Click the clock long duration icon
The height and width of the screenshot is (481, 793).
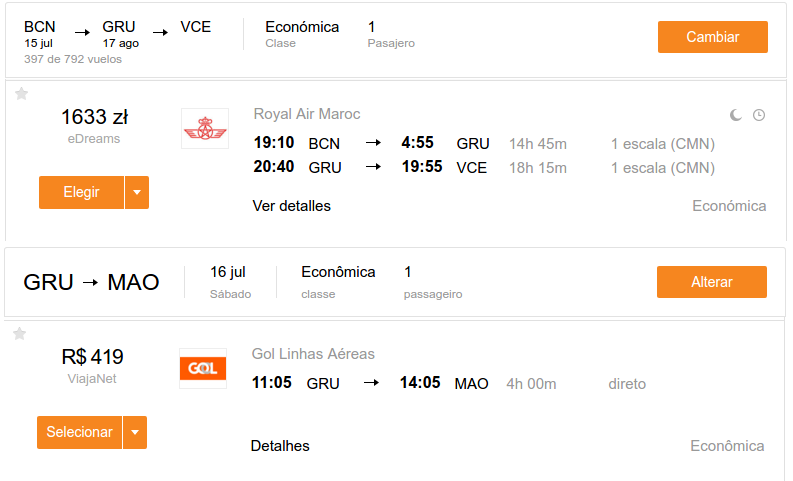759,115
